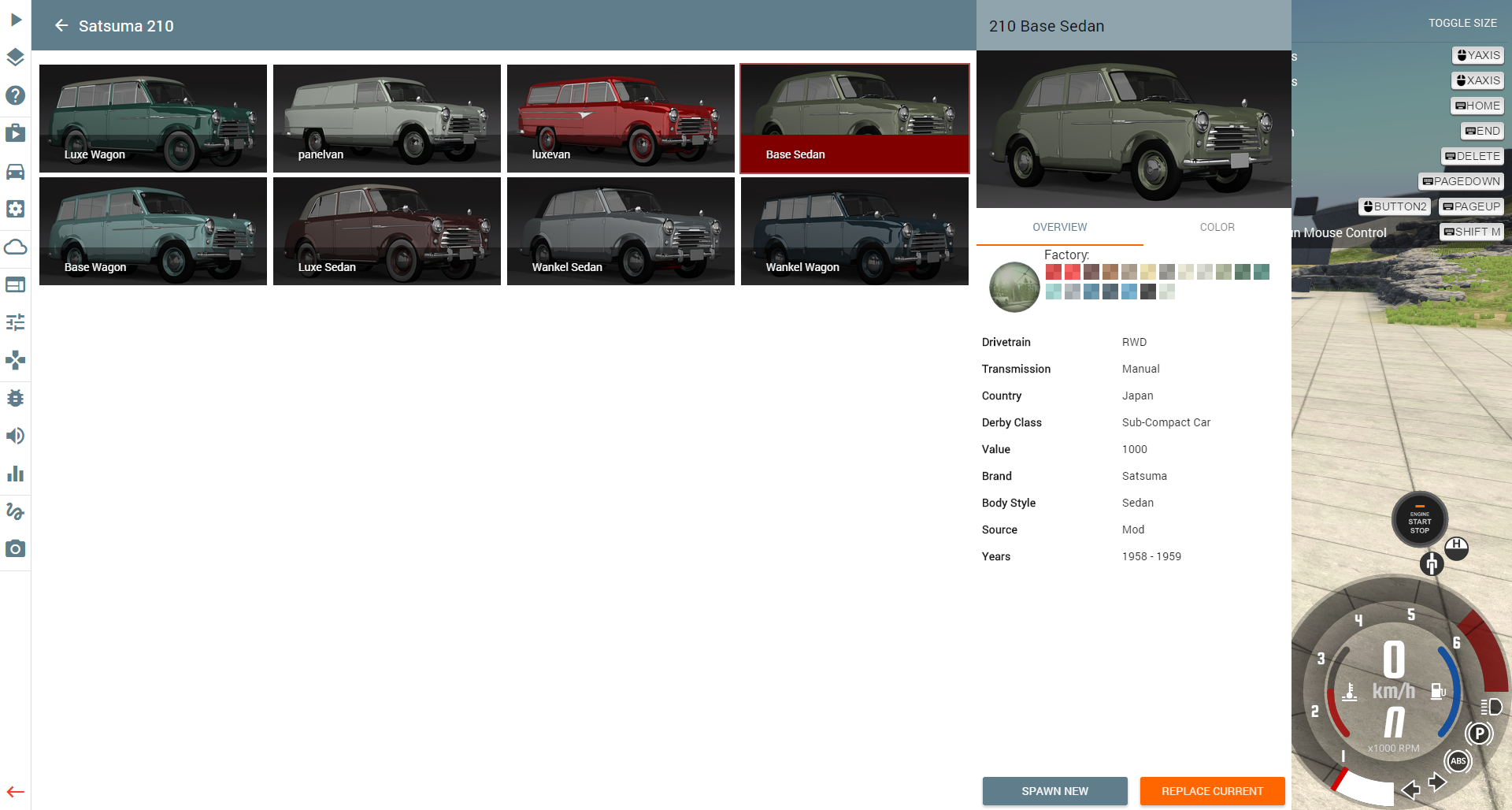Select the Luxe Wagon configuration

[153, 118]
